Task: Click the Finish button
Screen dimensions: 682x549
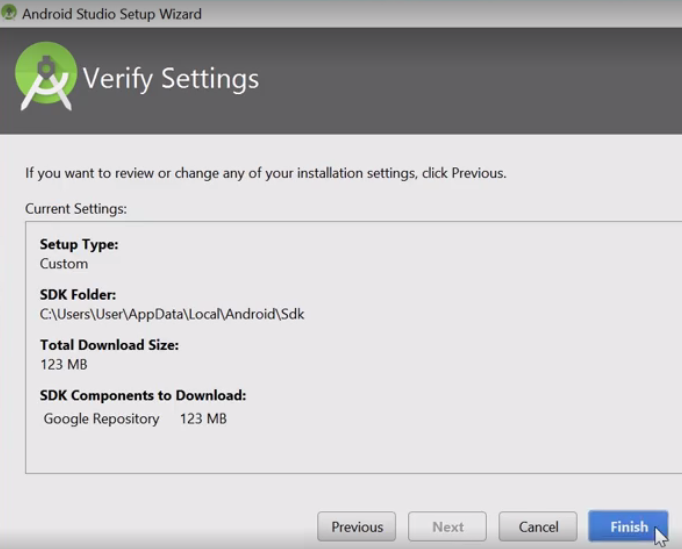Action: tap(628, 526)
